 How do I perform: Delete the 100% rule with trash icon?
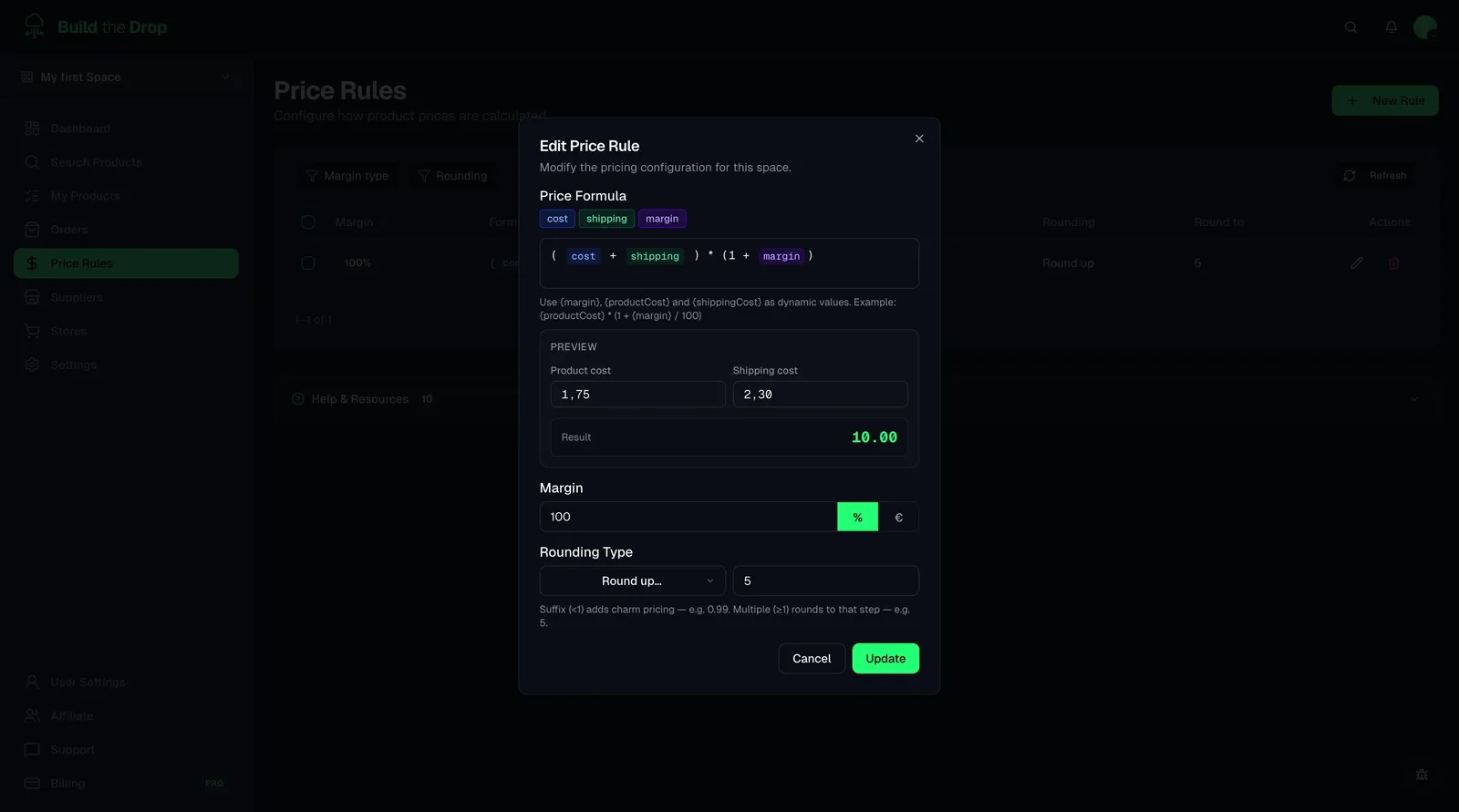point(1394,263)
